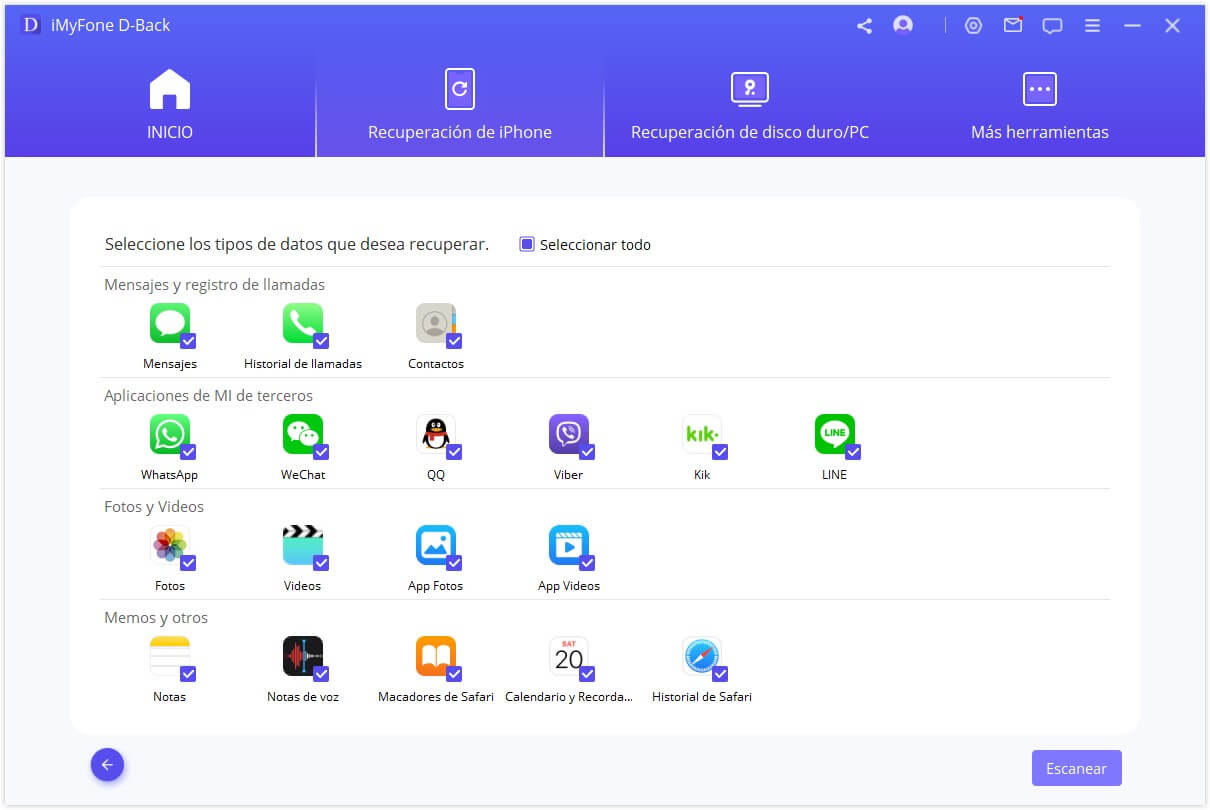Select the Fotos recovery icon
This screenshot has width=1210, height=810.
click(170, 544)
